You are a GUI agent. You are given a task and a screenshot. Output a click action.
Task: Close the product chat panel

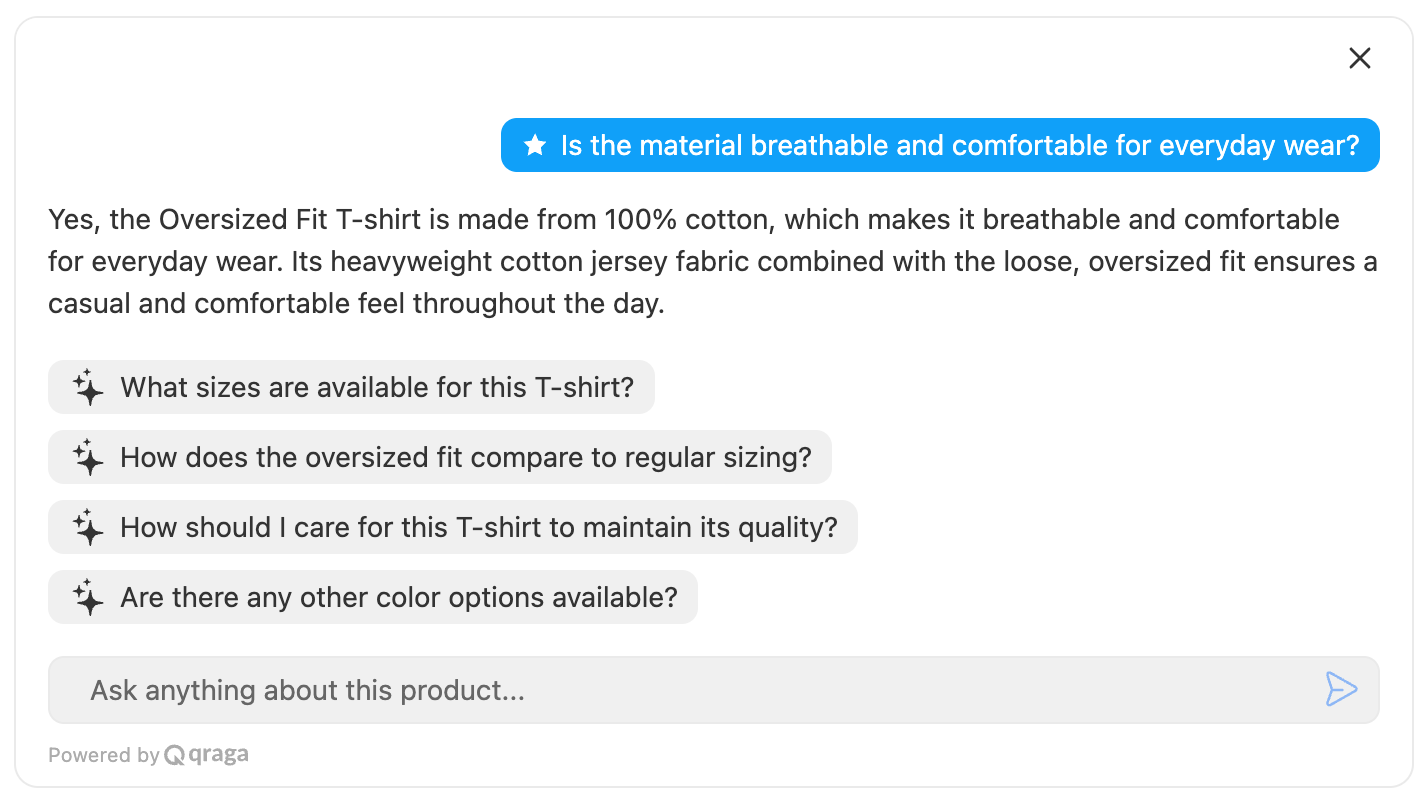pyautogui.click(x=1359, y=58)
